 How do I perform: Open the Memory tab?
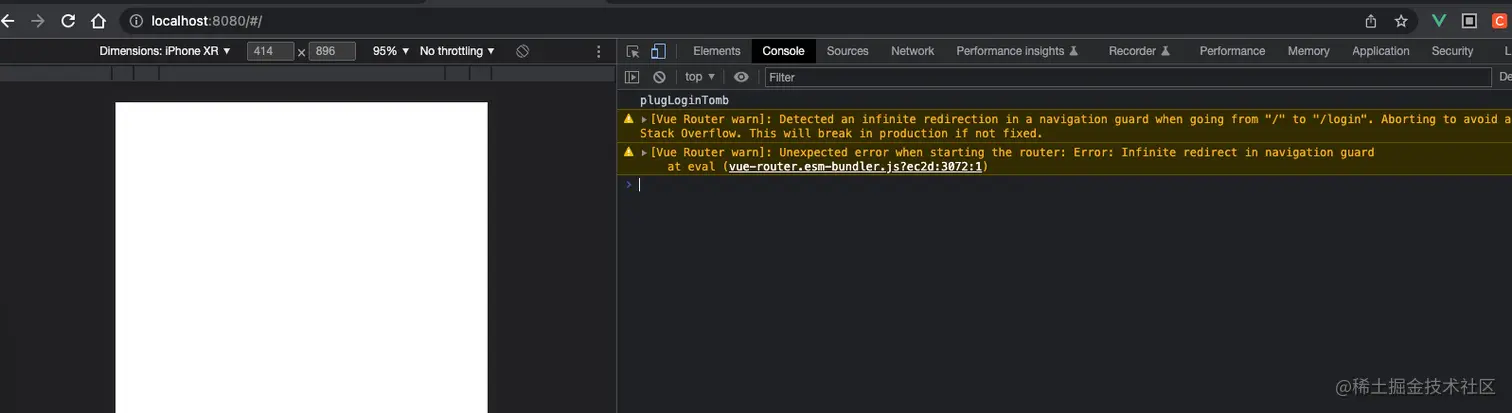[x=1308, y=51]
